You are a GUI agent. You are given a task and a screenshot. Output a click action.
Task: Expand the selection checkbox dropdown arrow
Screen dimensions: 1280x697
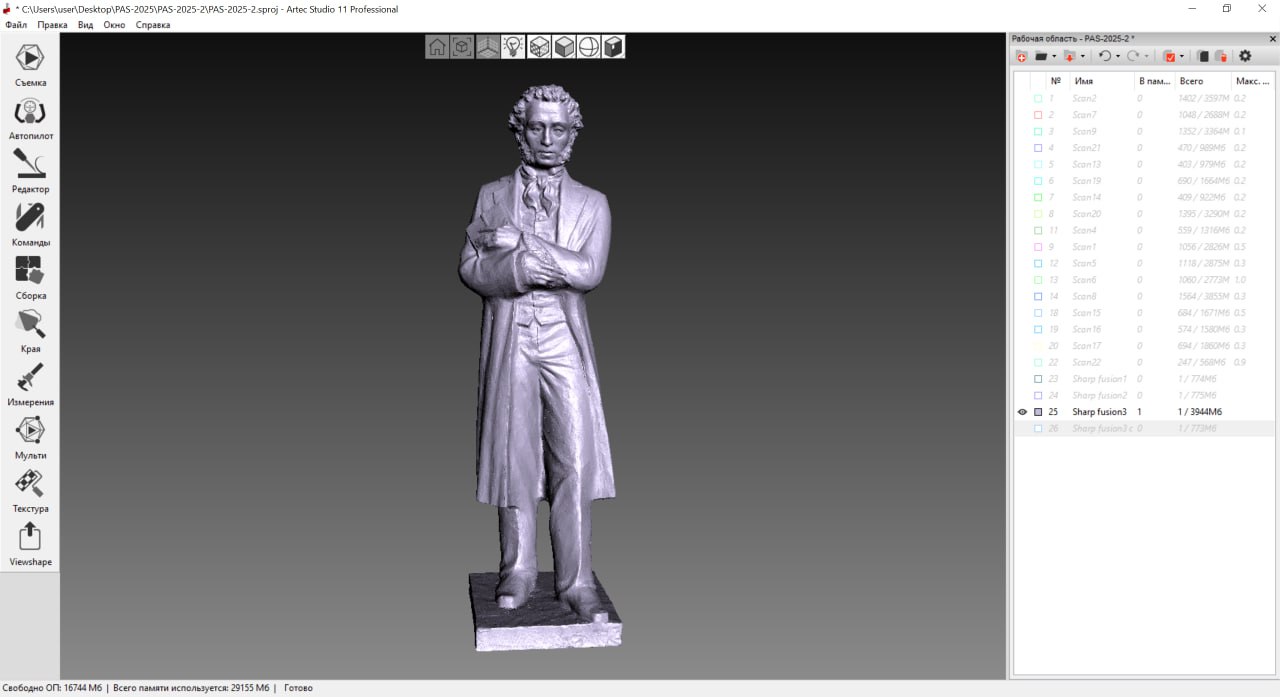coord(1182,57)
